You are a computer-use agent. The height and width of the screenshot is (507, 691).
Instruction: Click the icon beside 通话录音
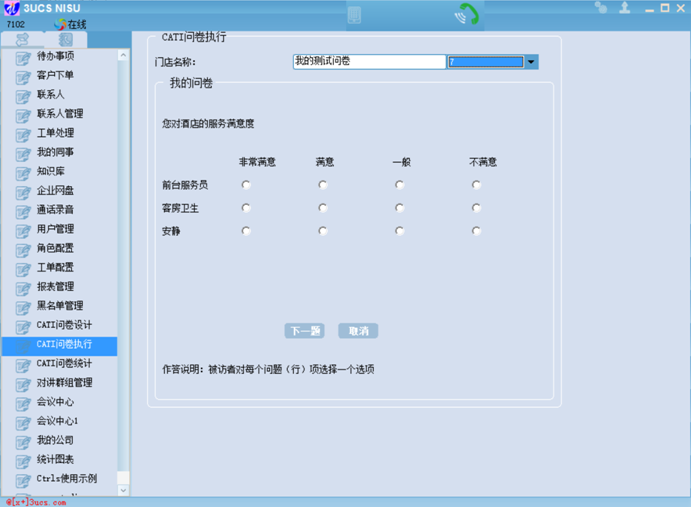23,211
